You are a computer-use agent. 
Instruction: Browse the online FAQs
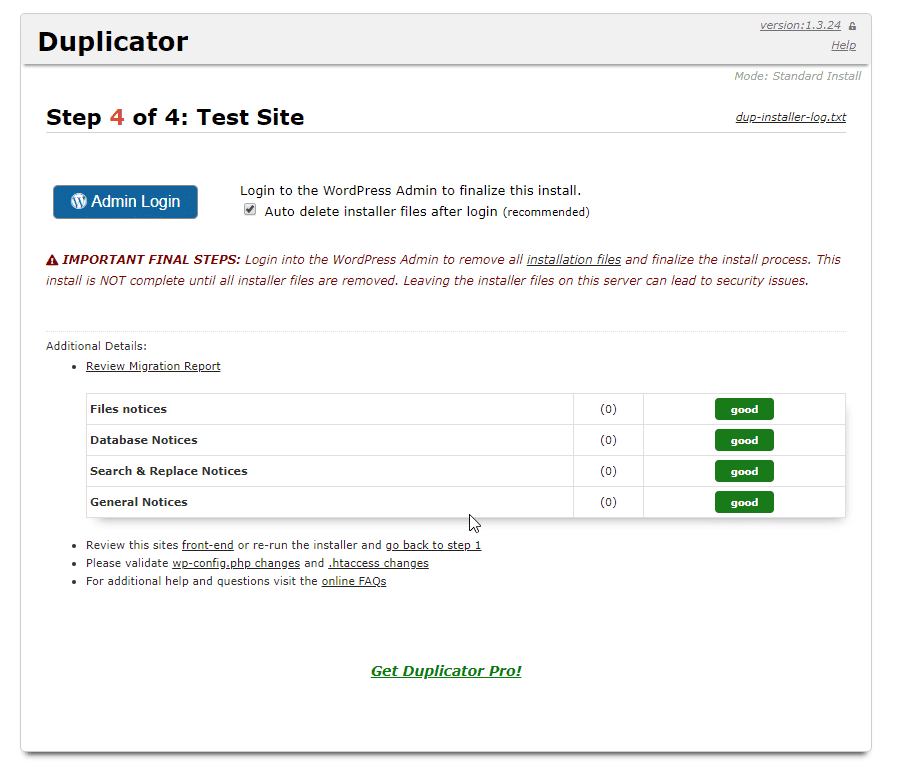[x=355, y=581]
